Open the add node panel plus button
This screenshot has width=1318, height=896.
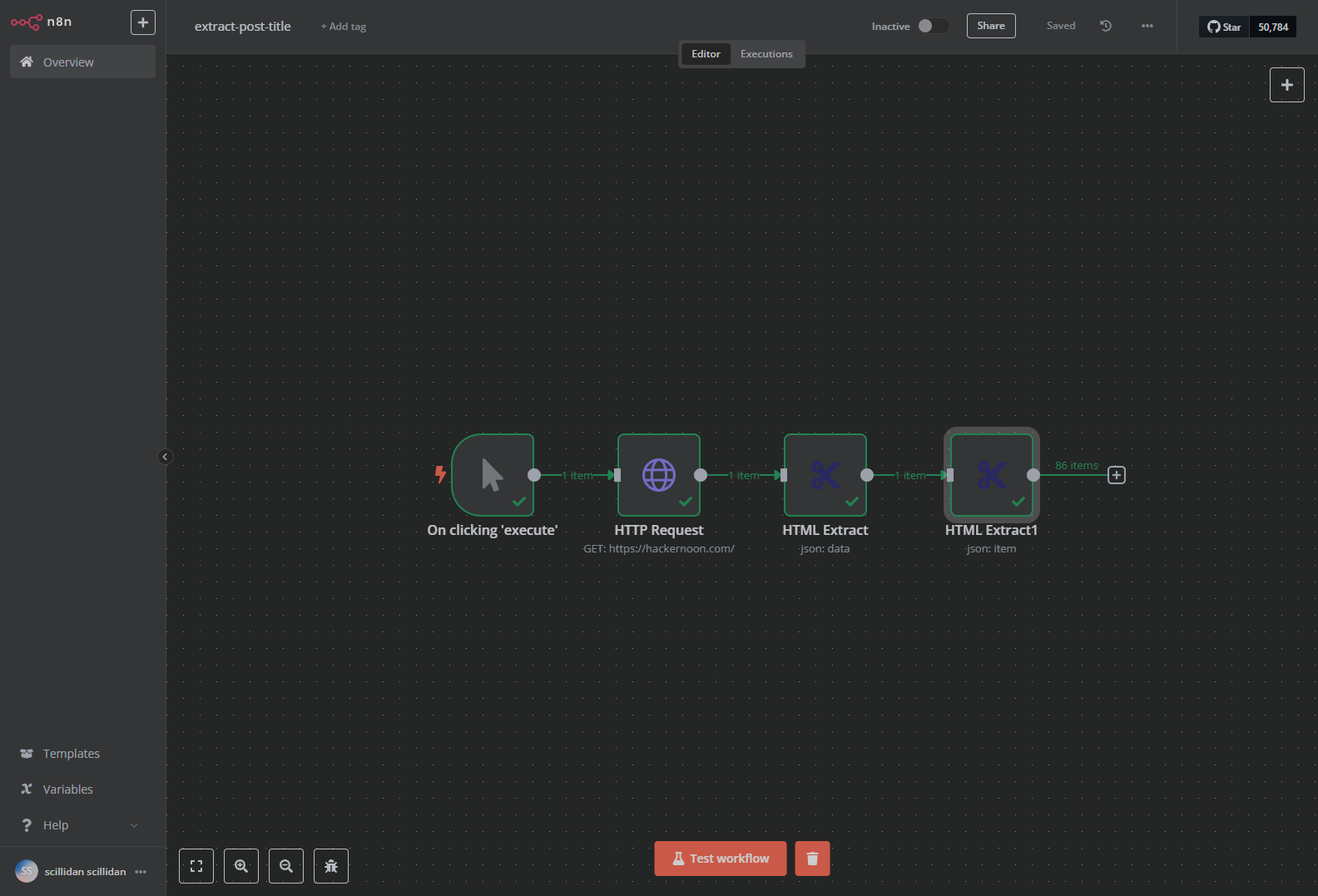click(1287, 85)
